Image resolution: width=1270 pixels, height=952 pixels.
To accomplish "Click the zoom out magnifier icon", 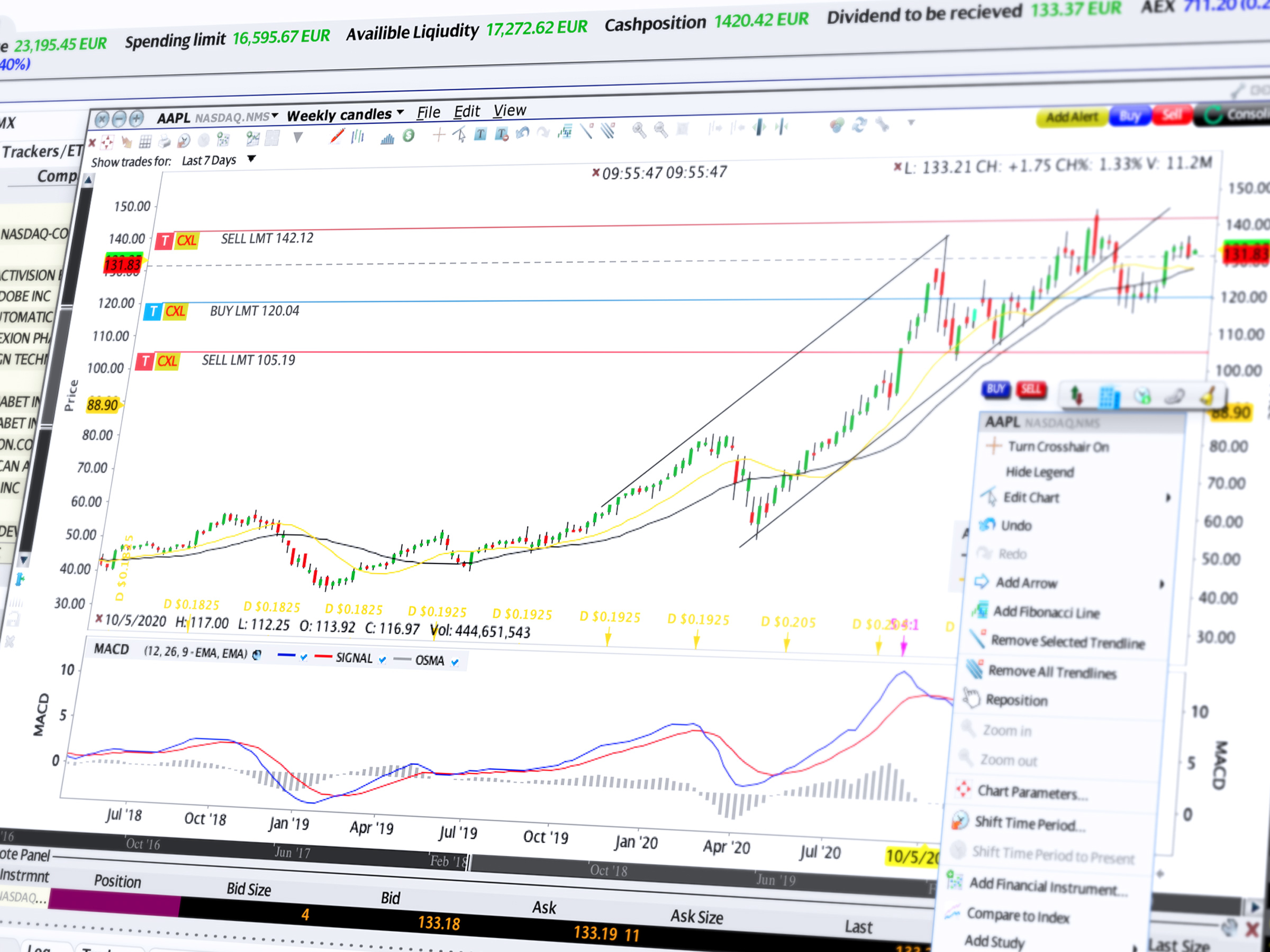I will click(x=661, y=130).
